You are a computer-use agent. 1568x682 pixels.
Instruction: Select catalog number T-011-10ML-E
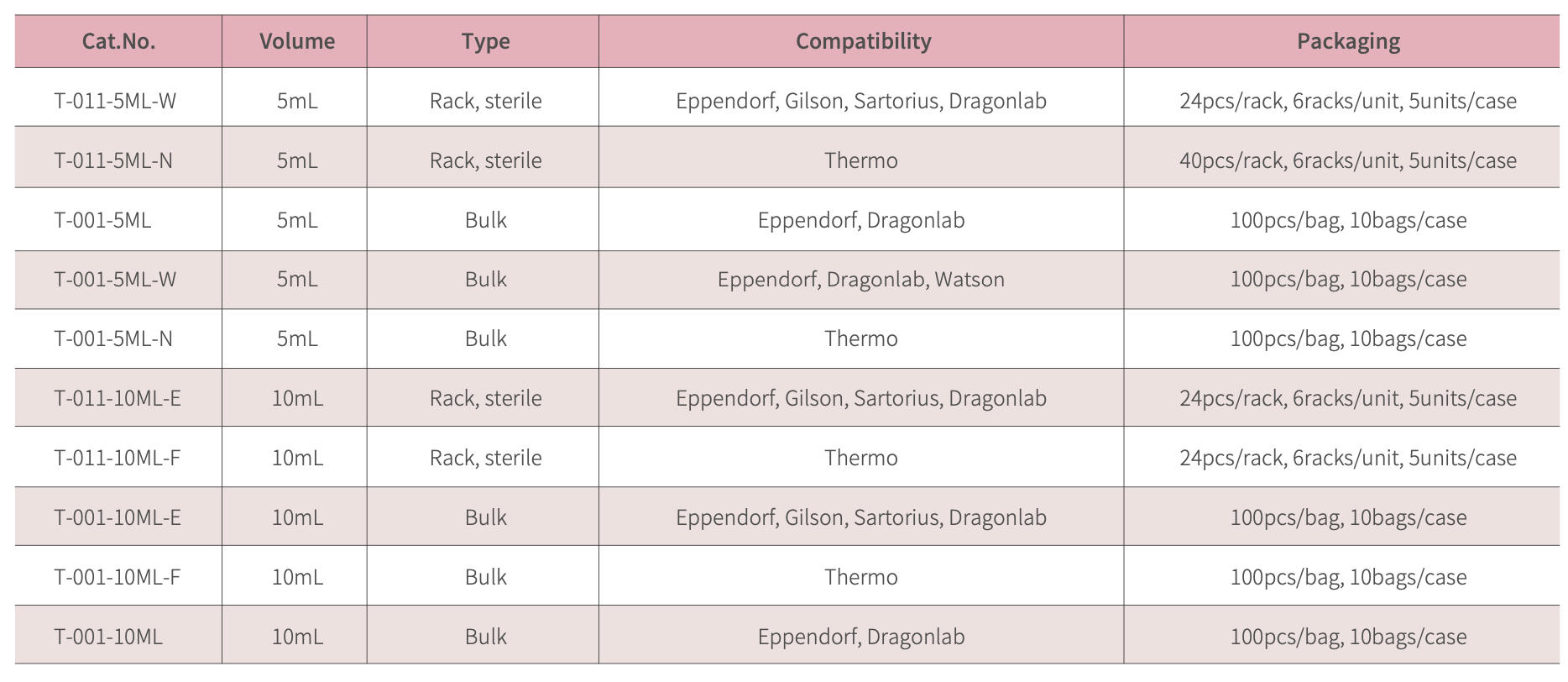click(118, 398)
